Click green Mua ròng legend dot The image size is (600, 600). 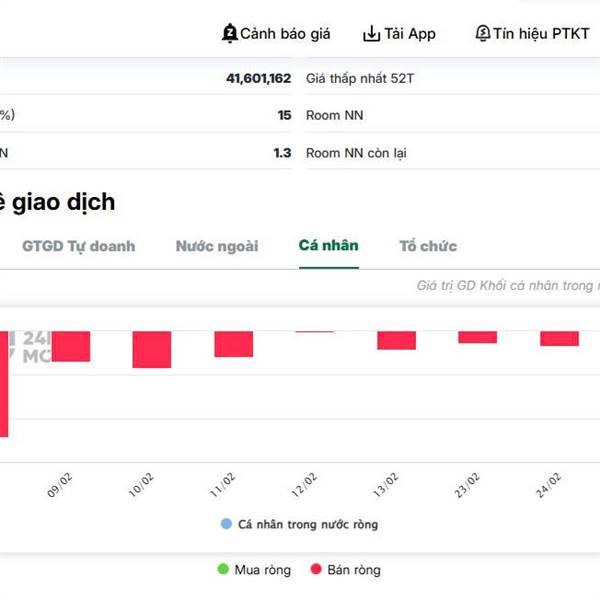coord(223,570)
